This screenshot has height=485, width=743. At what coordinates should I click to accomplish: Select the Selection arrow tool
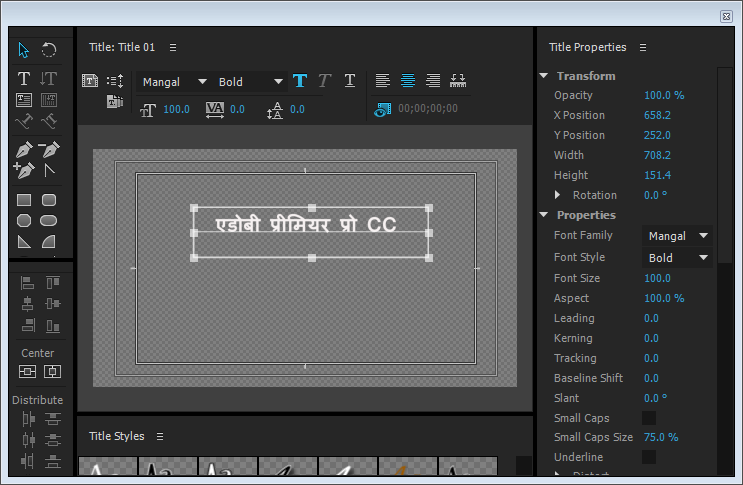tap(24, 50)
